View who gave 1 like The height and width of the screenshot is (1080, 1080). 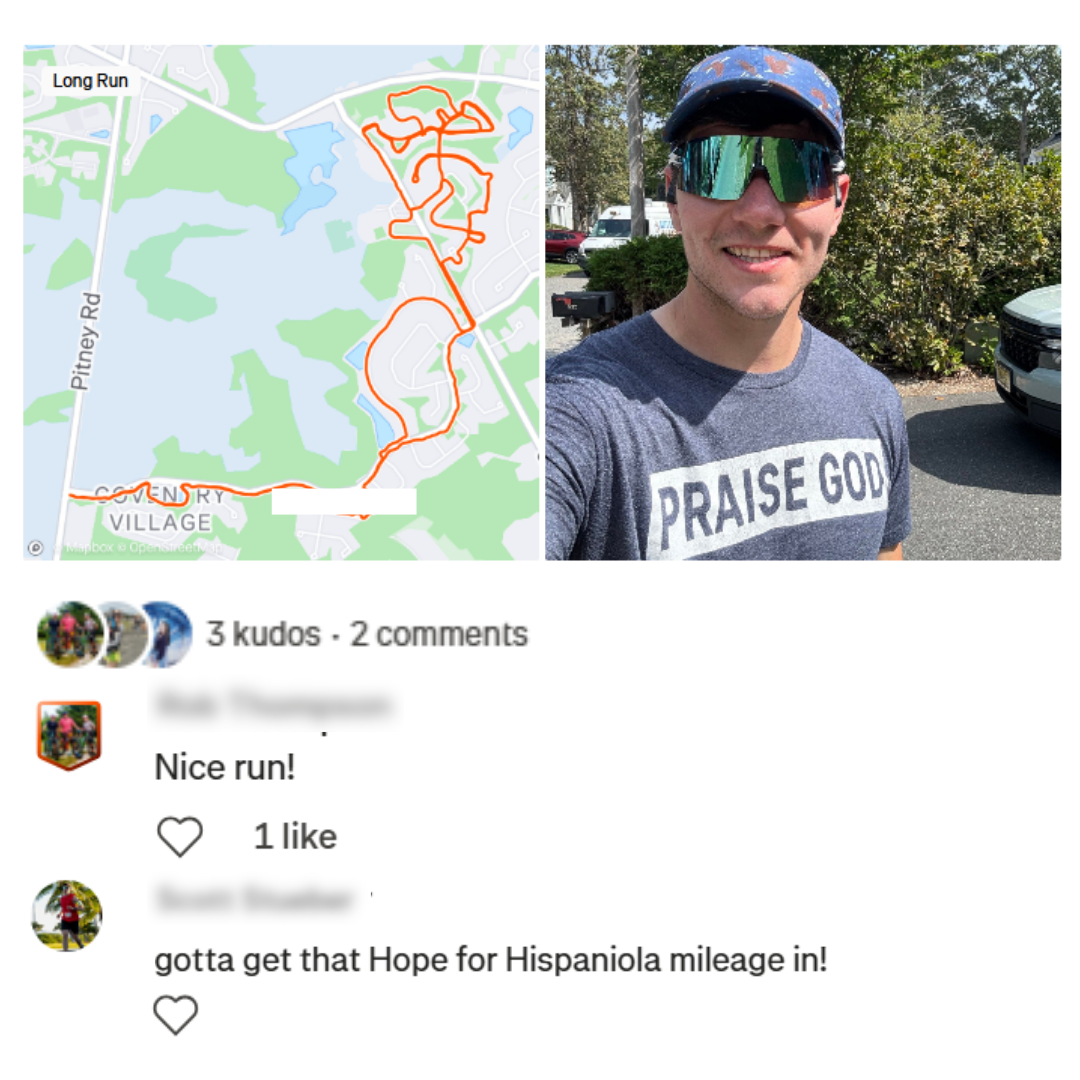click(295, 837)
